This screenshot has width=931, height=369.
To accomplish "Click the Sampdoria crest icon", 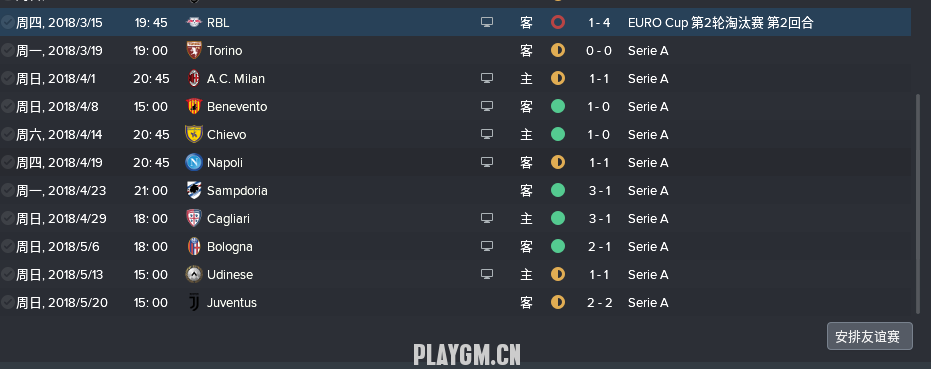I will point(194,190).
